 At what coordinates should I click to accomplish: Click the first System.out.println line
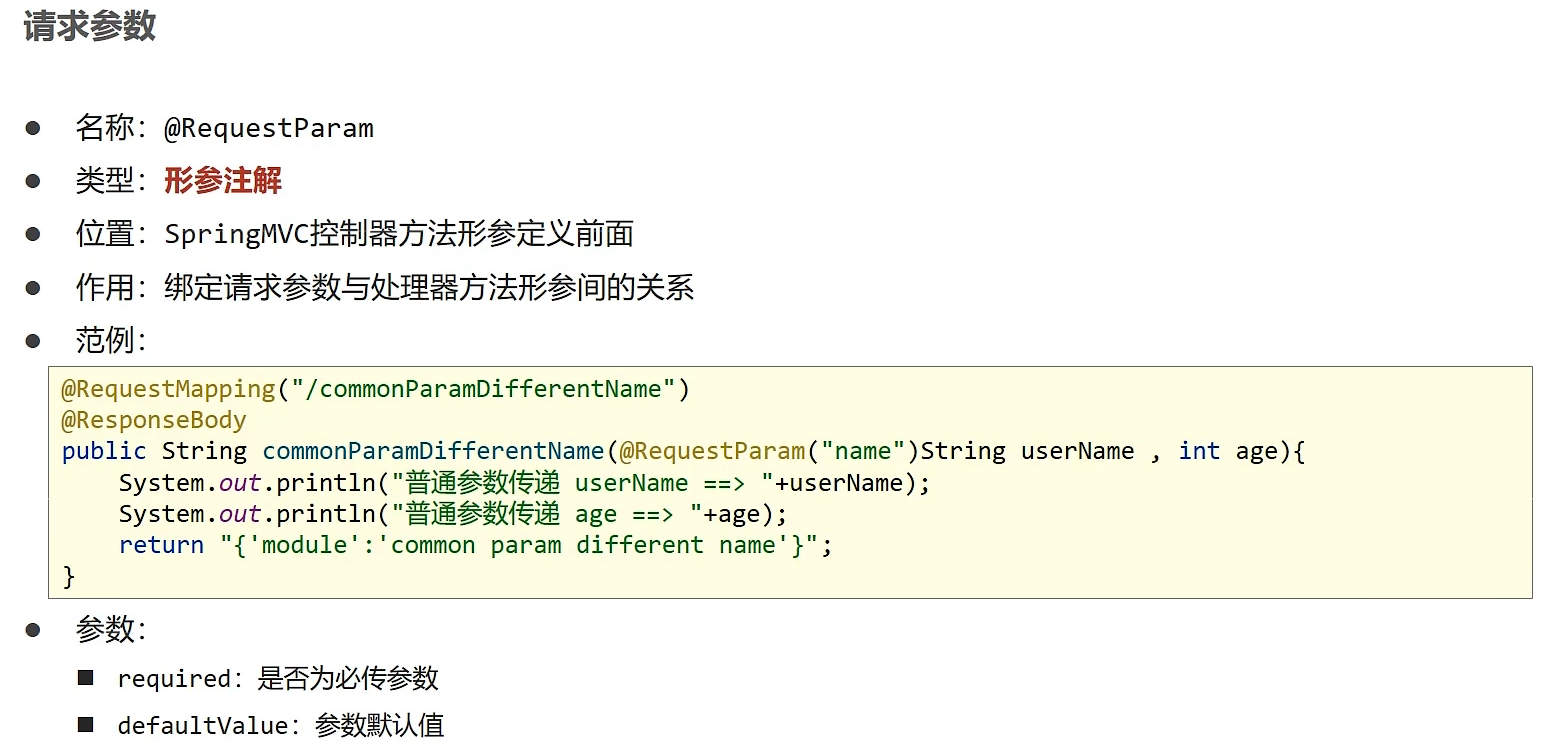[525, 483]
